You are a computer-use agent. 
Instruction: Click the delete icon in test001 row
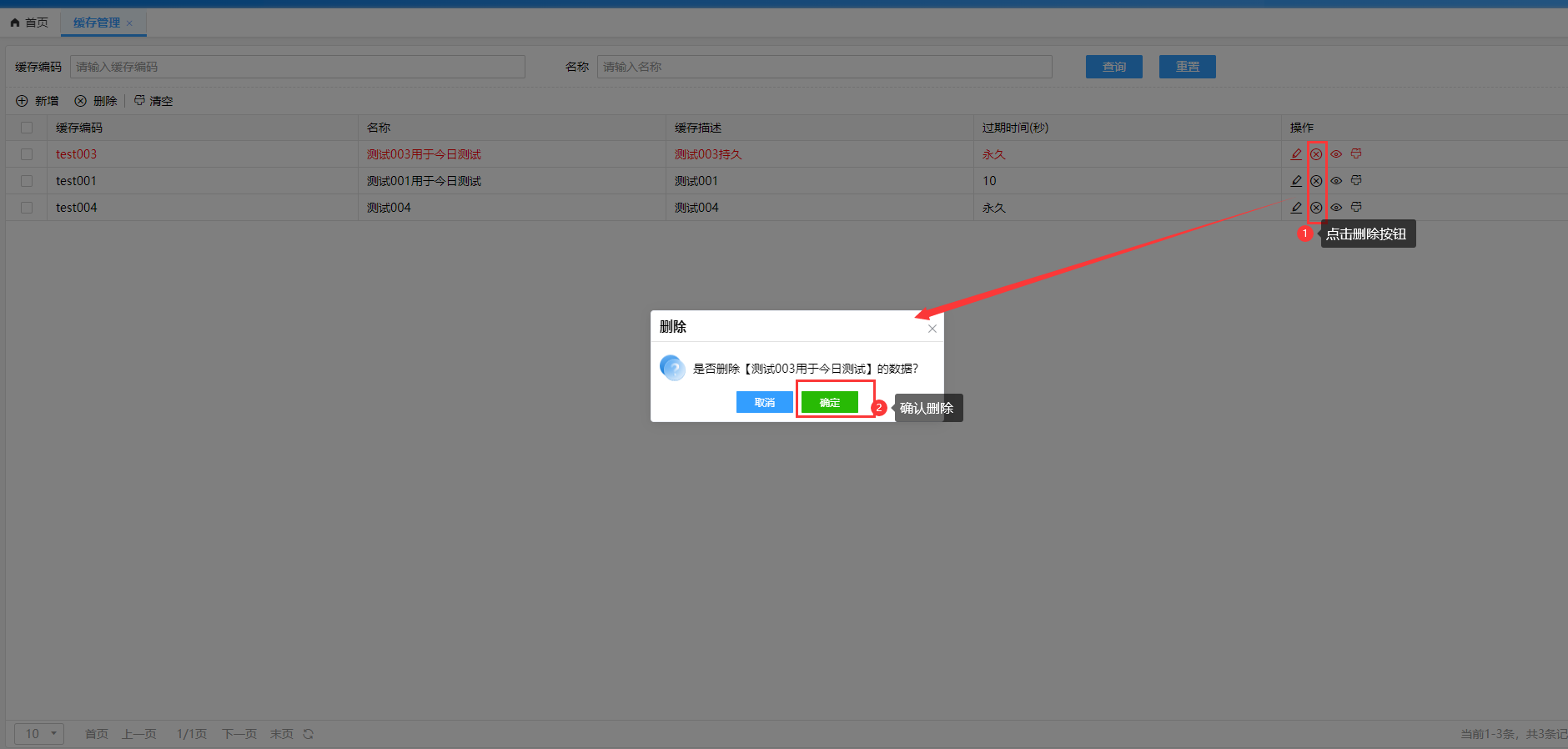[x=1316, y=181]
